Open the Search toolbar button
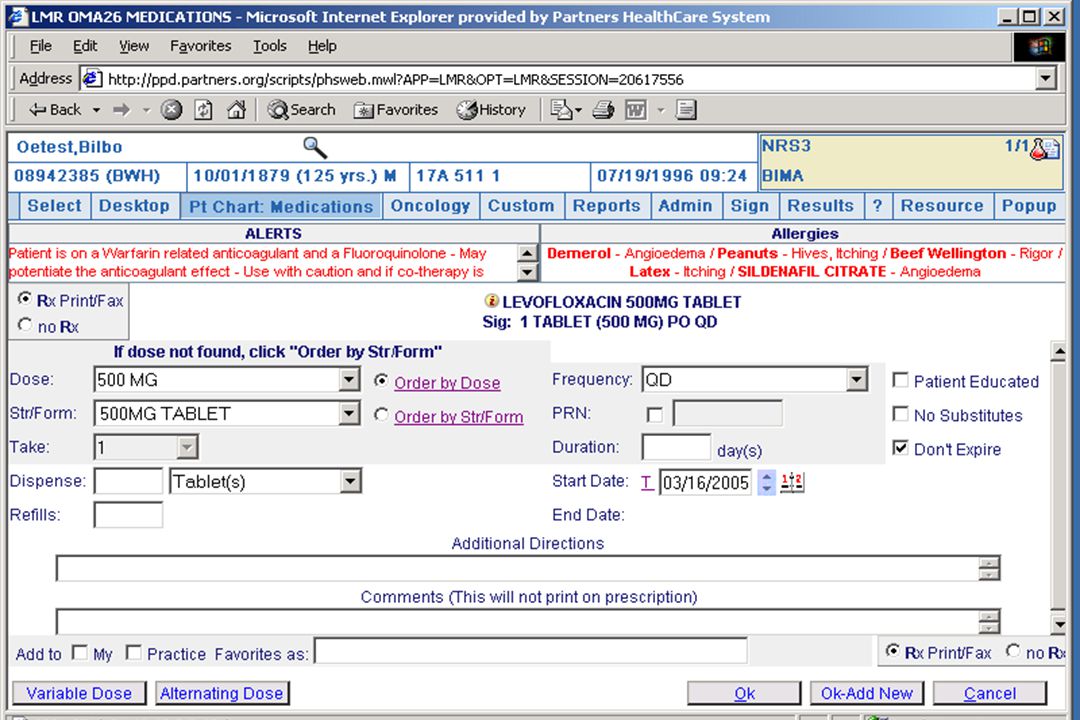This screenshot has width=1080, height=720. tap(302, 110)
